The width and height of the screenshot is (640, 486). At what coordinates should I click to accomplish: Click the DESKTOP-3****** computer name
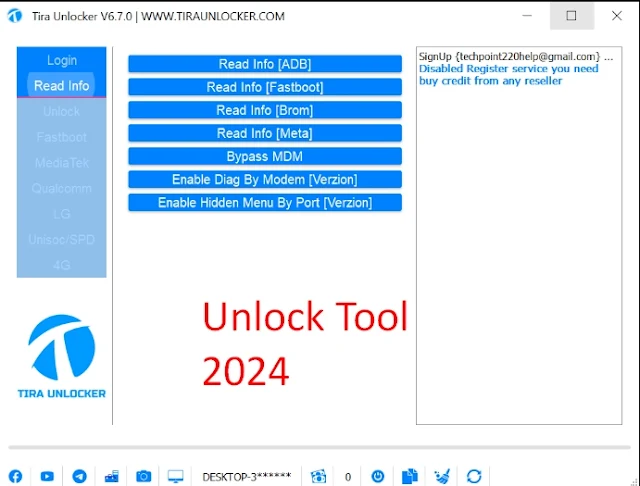[247, 477]
